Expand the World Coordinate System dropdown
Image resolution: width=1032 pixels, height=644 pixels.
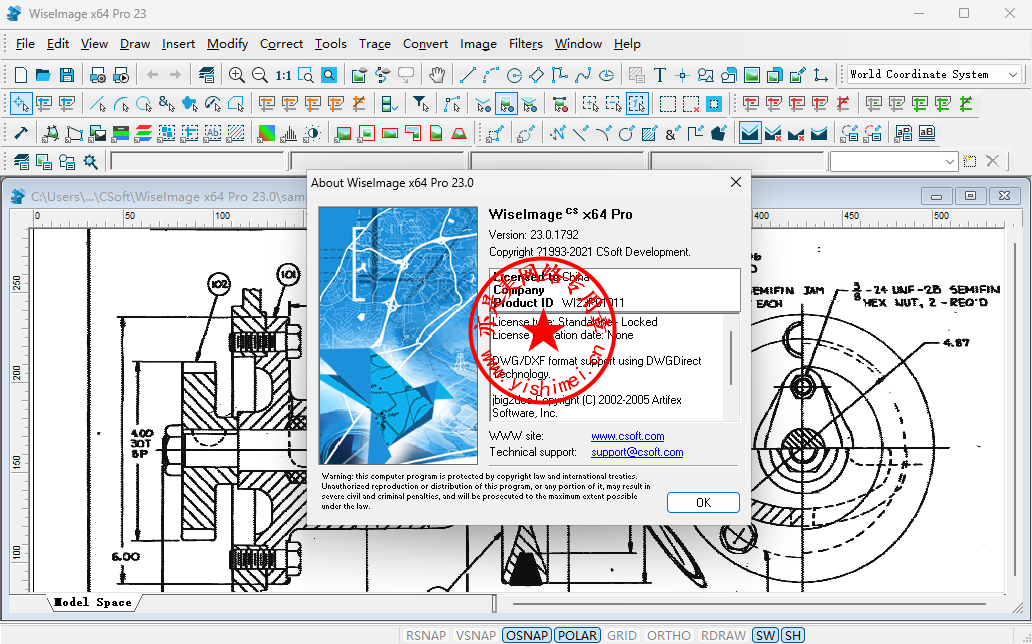tap(1014, 74)
